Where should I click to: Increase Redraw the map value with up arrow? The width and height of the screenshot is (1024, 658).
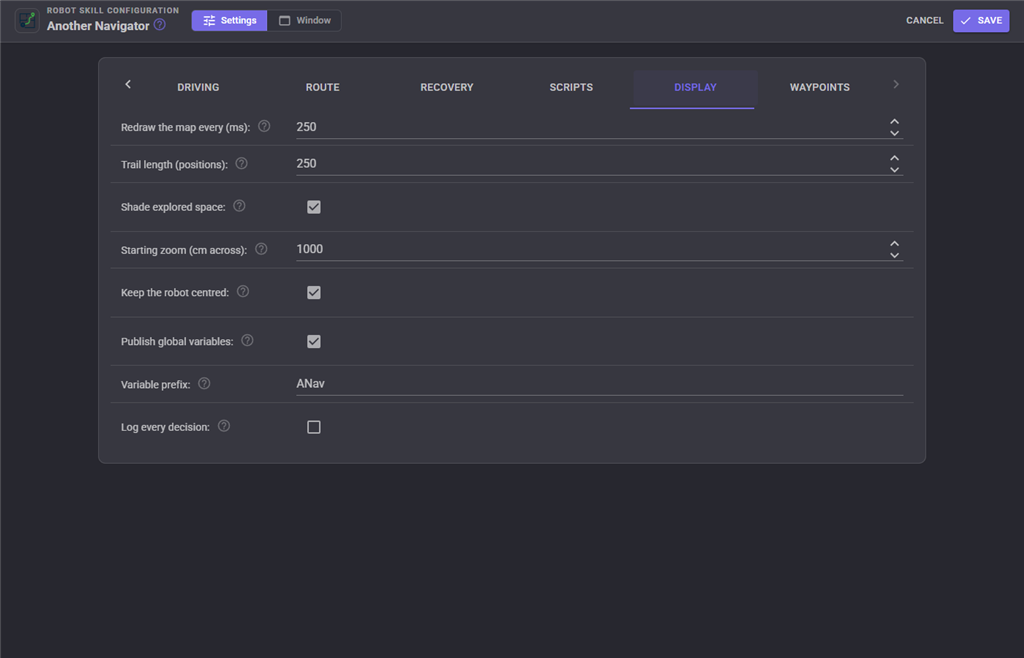click(x=895, y=121)
